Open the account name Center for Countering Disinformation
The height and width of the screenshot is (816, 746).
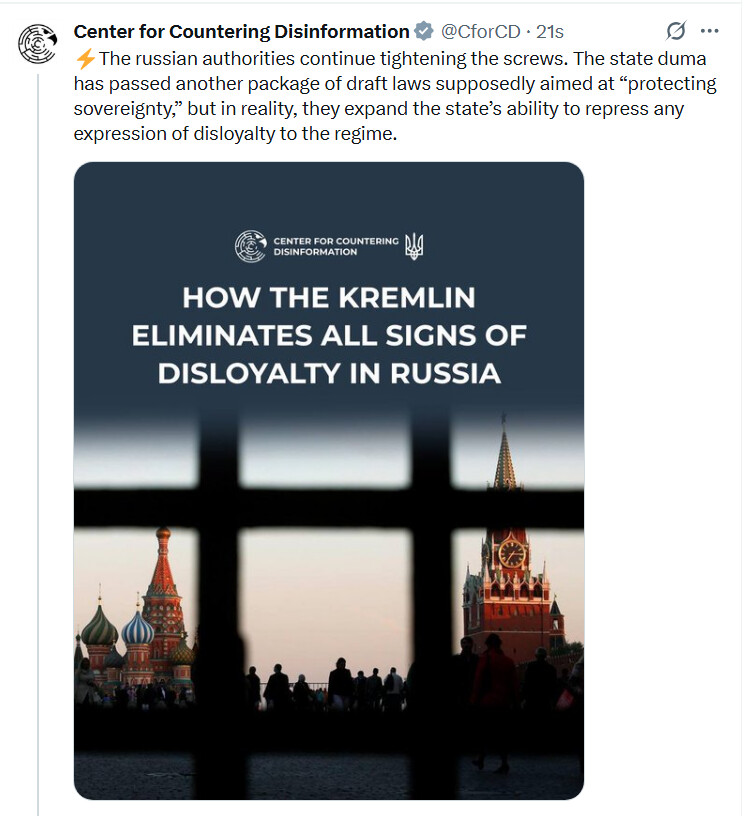click(242, 32)
